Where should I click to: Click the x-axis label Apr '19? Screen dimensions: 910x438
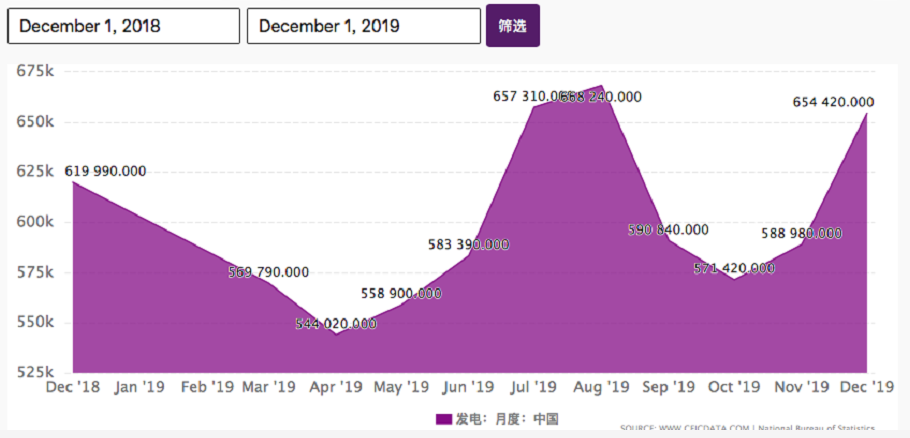[337, 386]
